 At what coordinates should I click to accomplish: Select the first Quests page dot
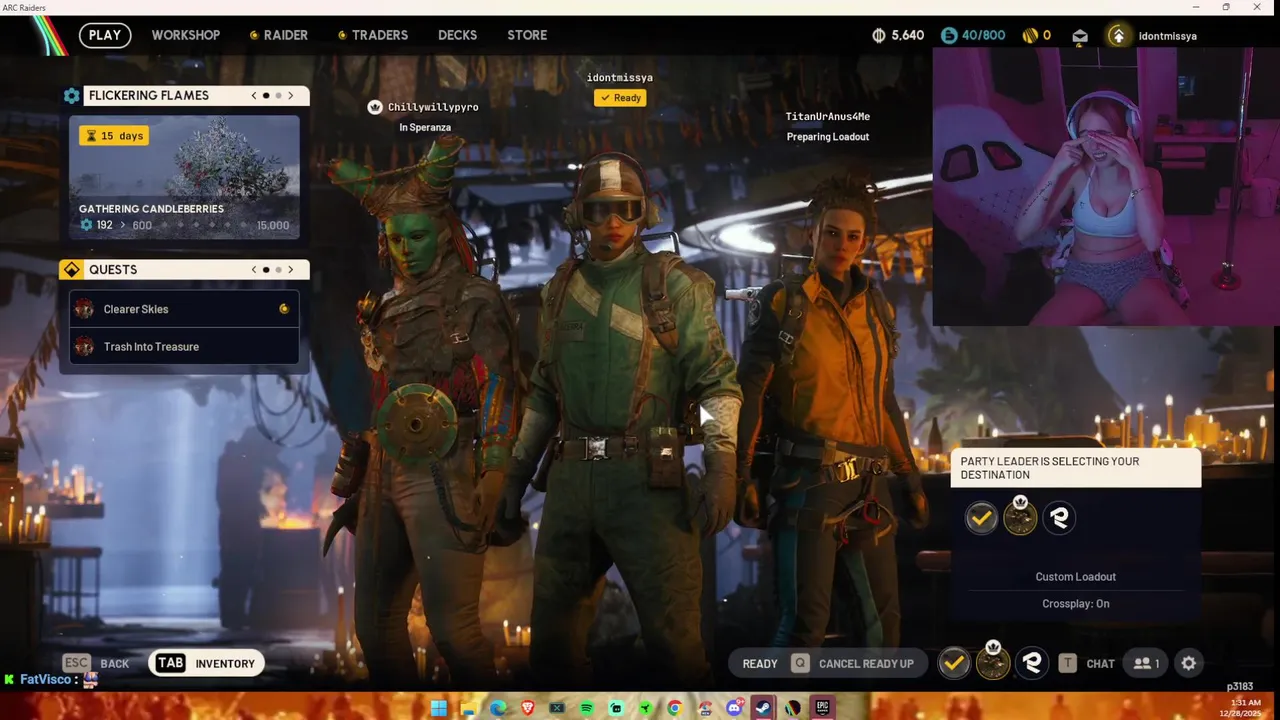coord(266,270)
